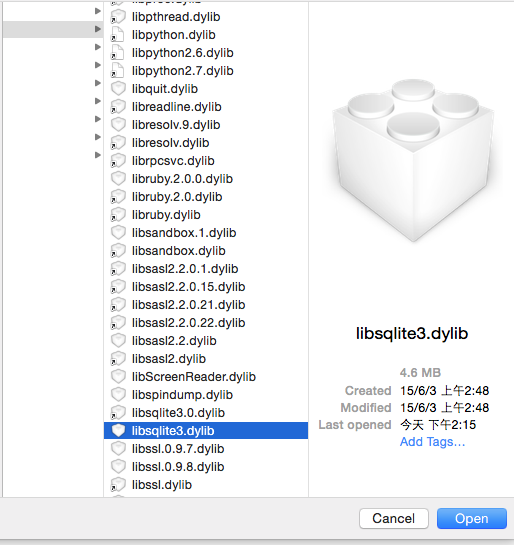Select libssl.dylib in the list
Viewport: 514px width, 545px height.
206,485
